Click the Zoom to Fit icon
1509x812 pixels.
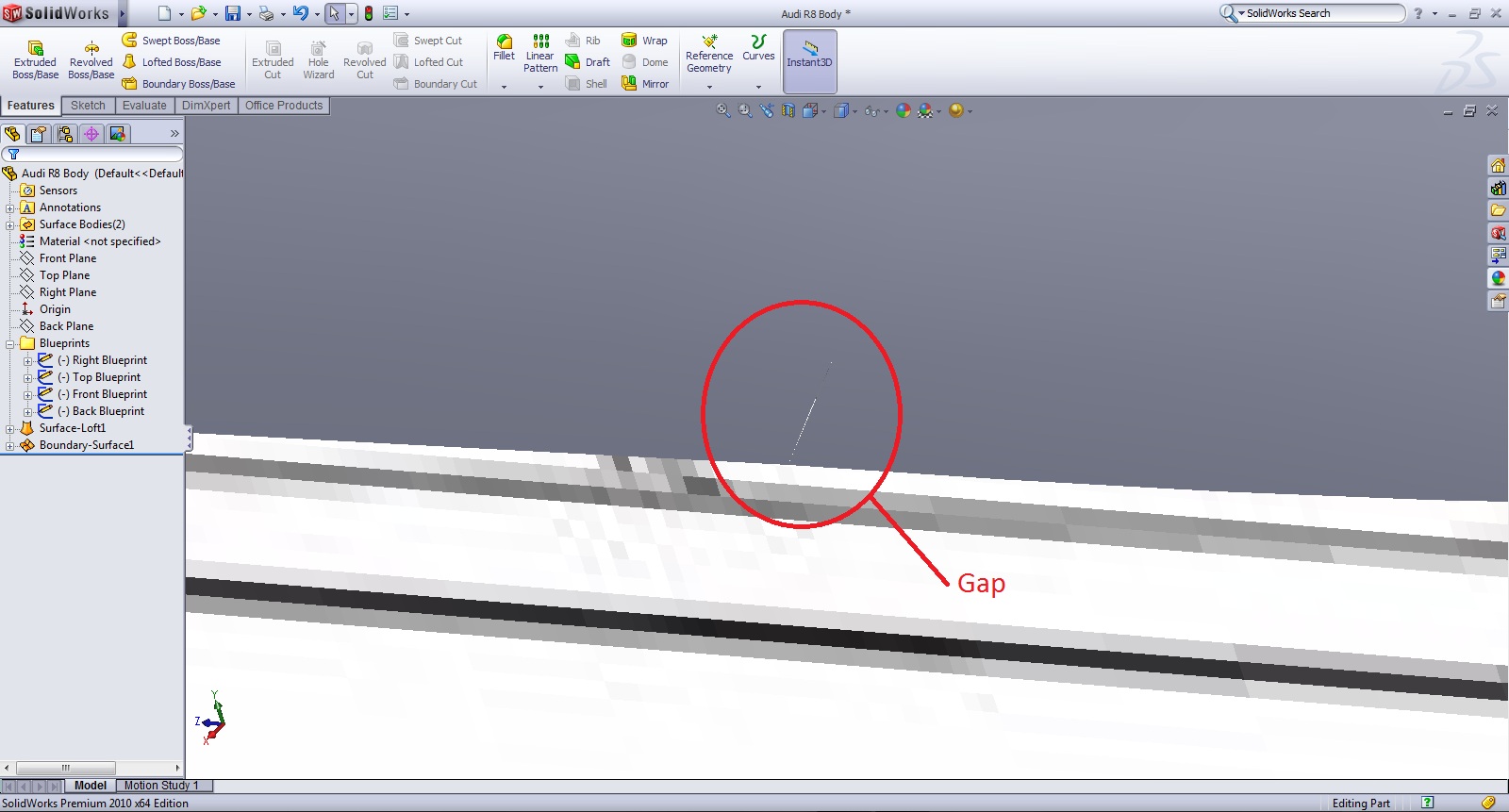723,110
